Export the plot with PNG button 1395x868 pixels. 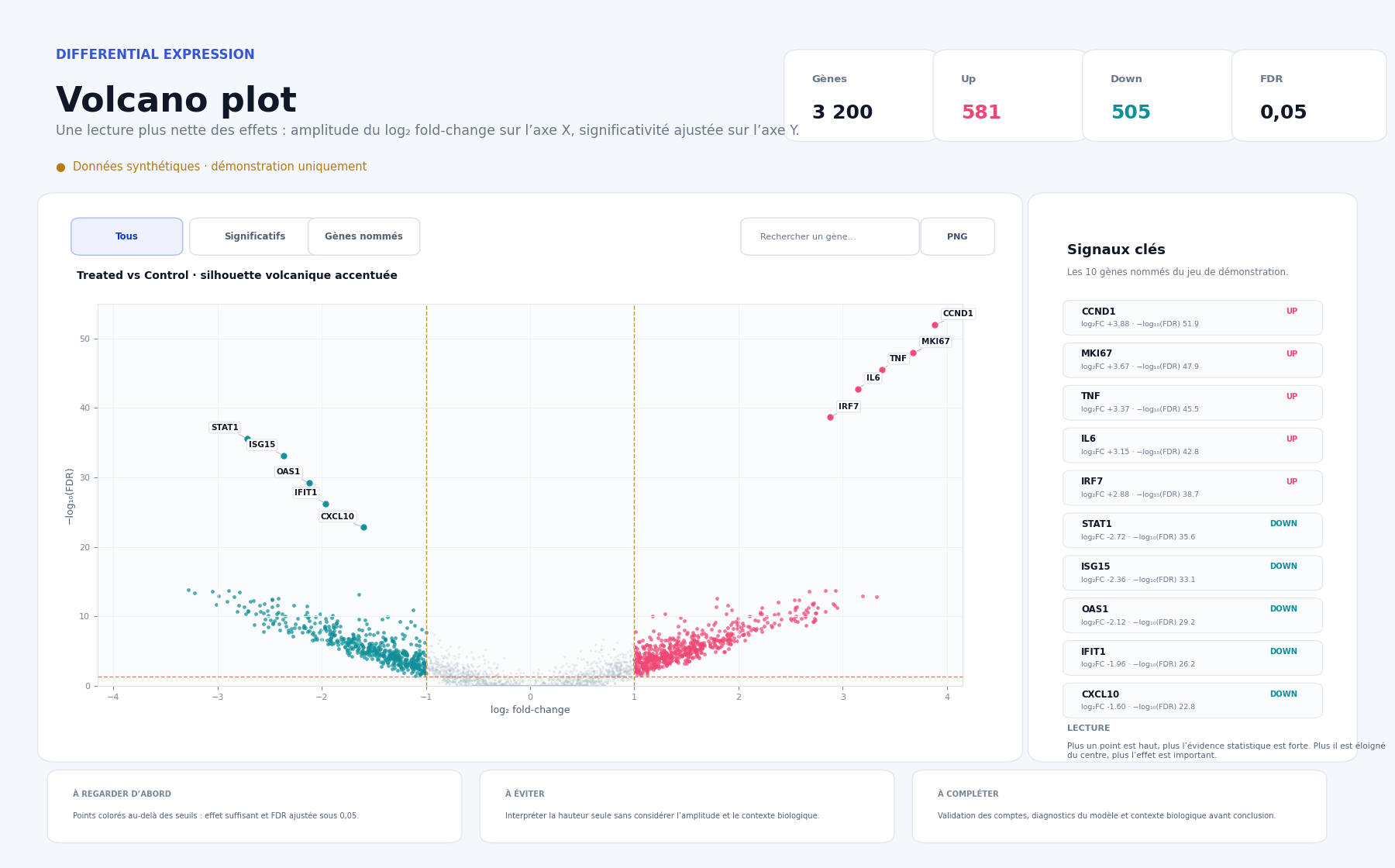click(957, 236)
